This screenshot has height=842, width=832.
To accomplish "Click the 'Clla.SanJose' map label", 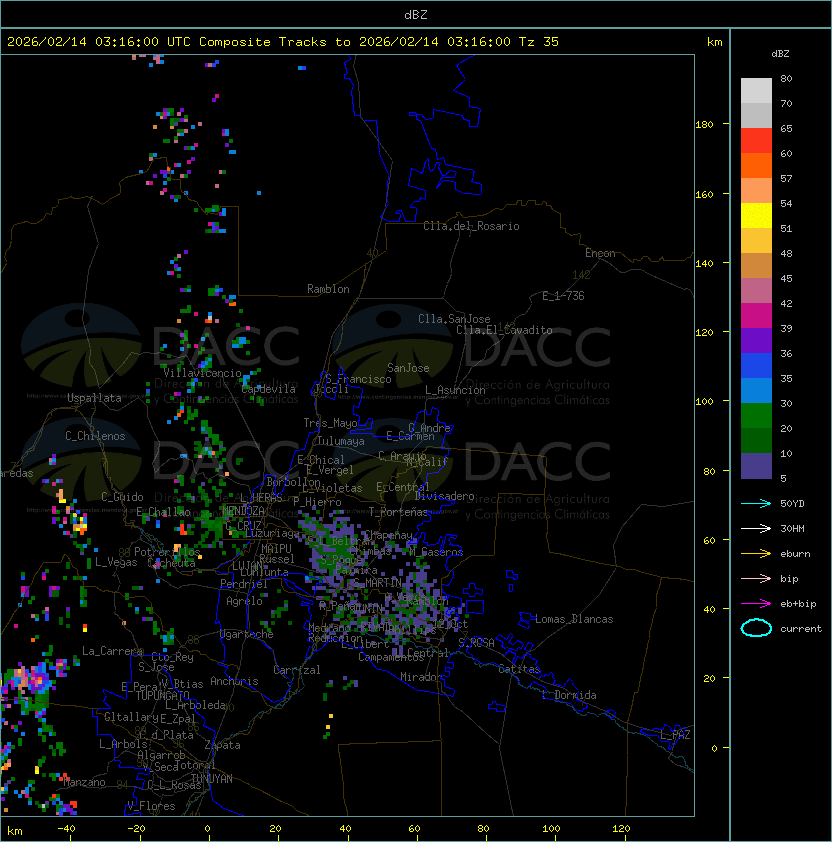I will tap(454, 319).
